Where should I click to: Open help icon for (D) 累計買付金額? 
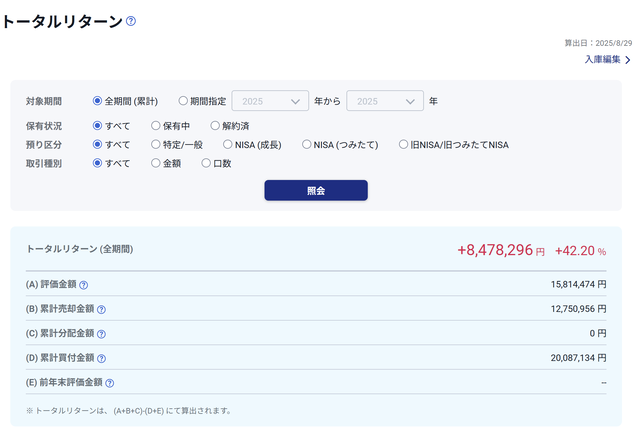(x=101, y=358)
